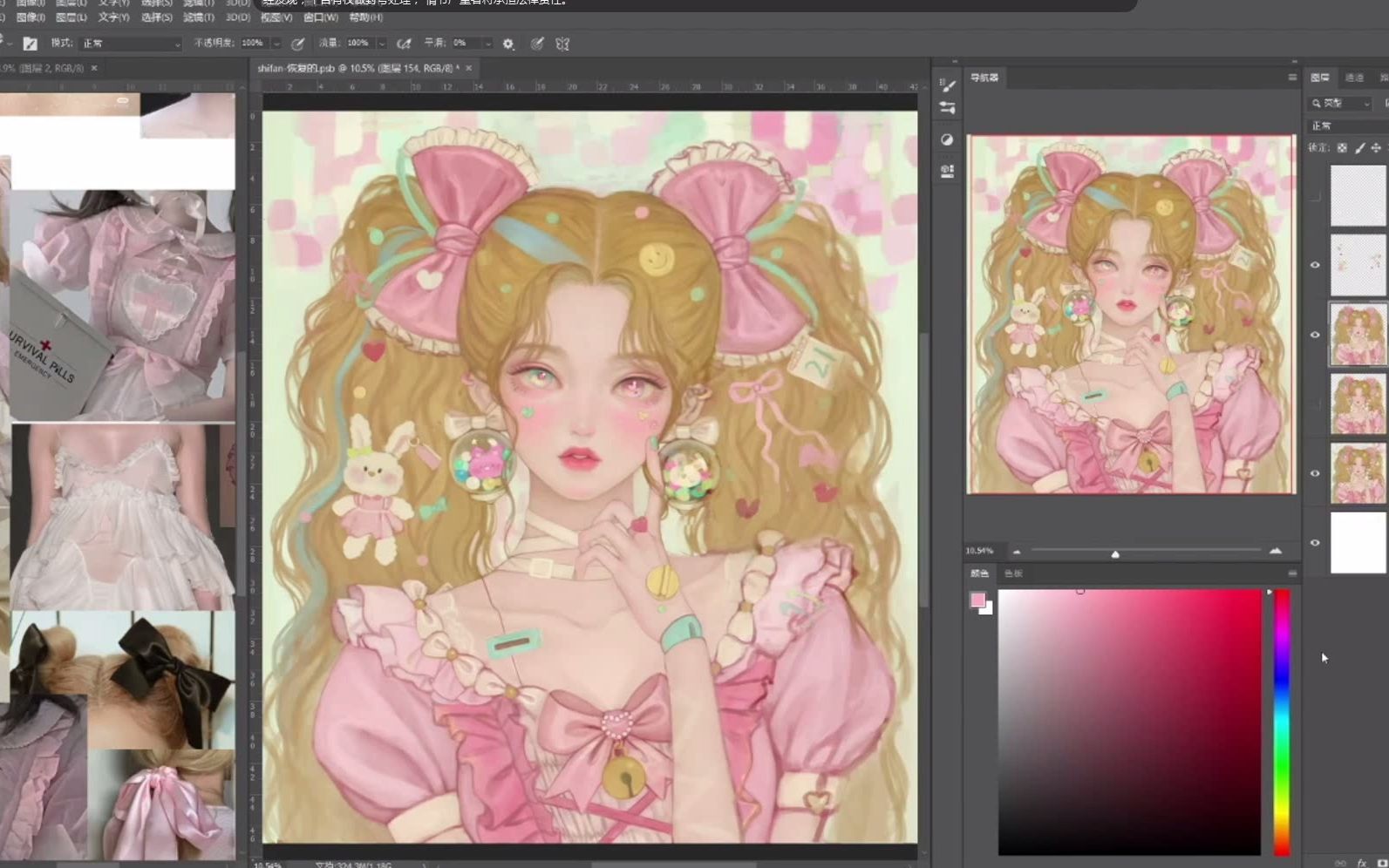The height and width of the screenshot is (868, 1389).
Task: Open the 模式 blend mode dropdown
Action: 131,44
